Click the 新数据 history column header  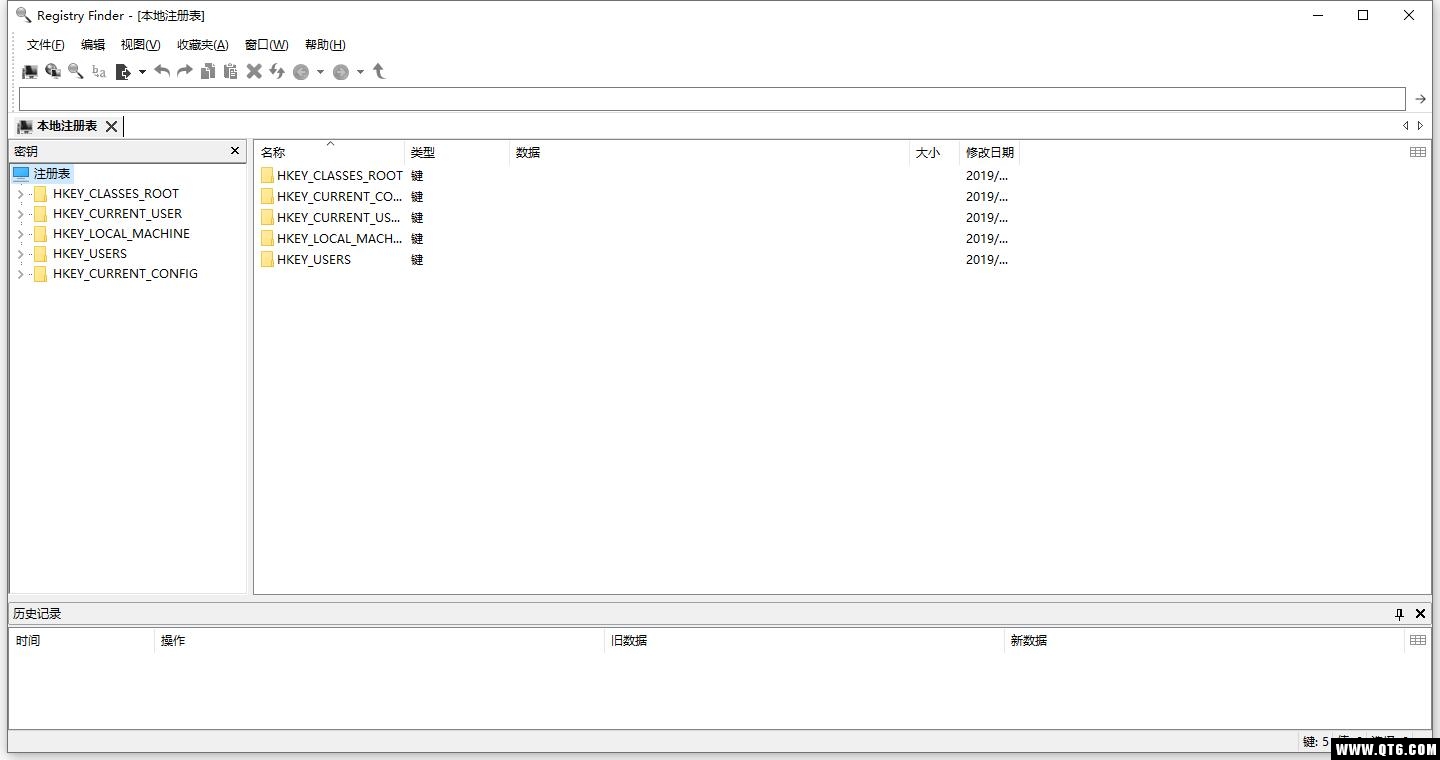click(1205, 641)
